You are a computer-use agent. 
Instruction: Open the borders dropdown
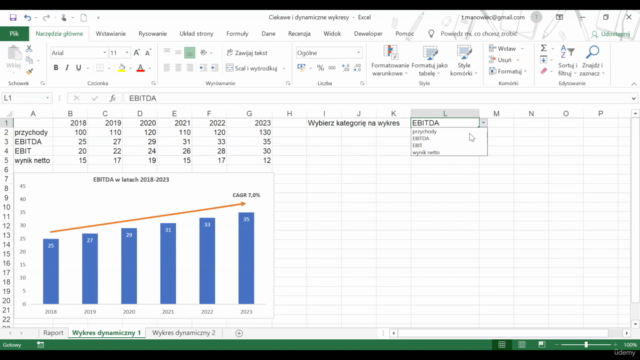(x=109, y=68)
